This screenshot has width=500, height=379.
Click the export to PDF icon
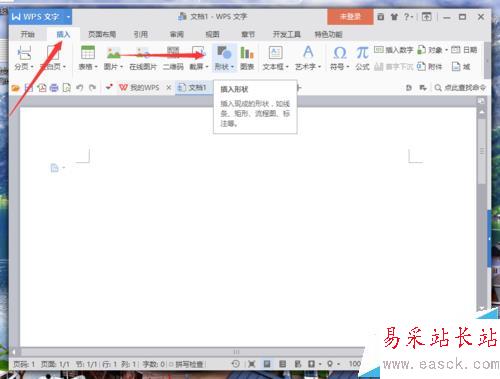click(x=42, y=88)
